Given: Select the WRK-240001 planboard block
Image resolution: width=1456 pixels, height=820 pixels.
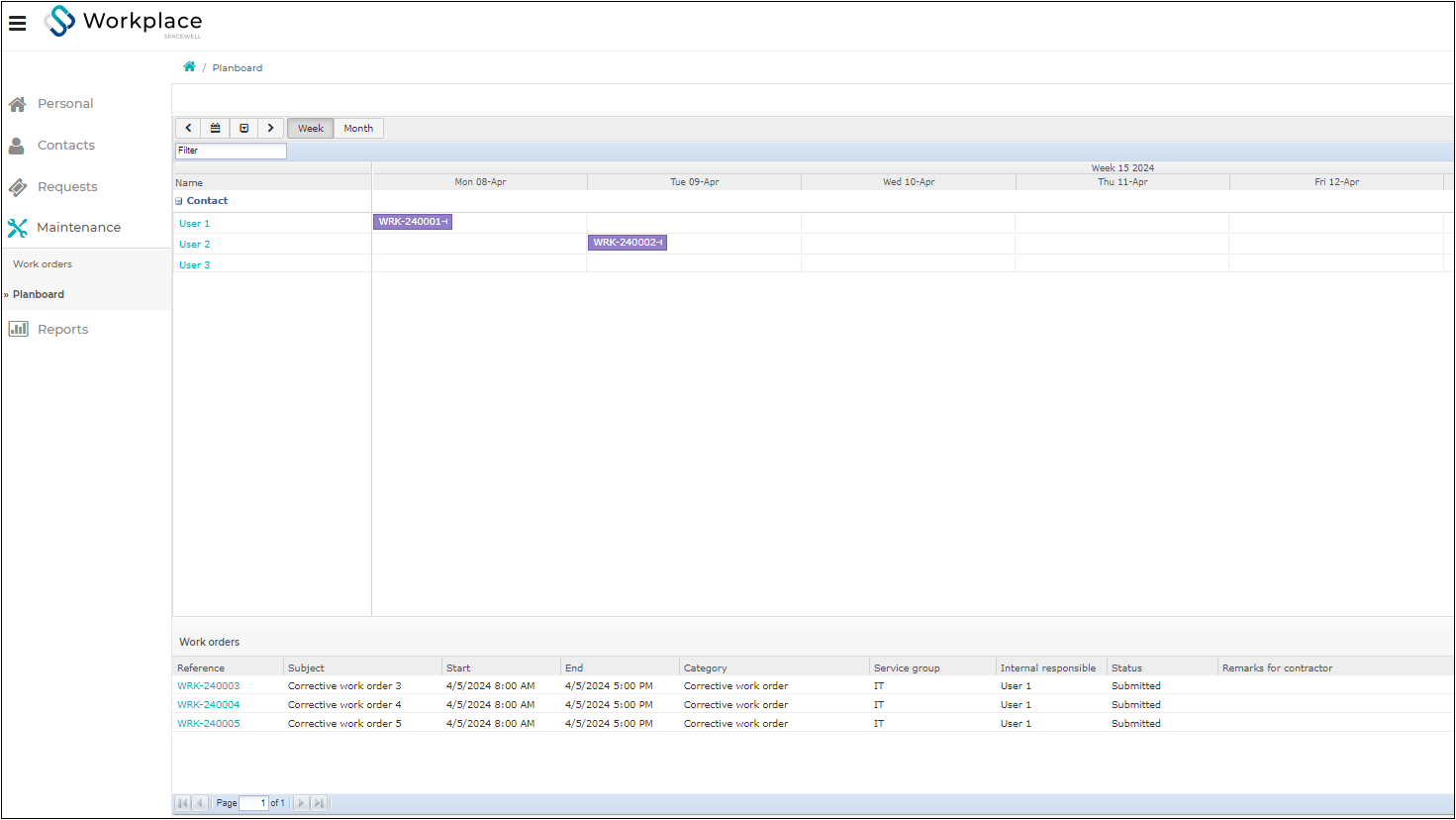Looking at the screenshot, I should tap(413, 222).
